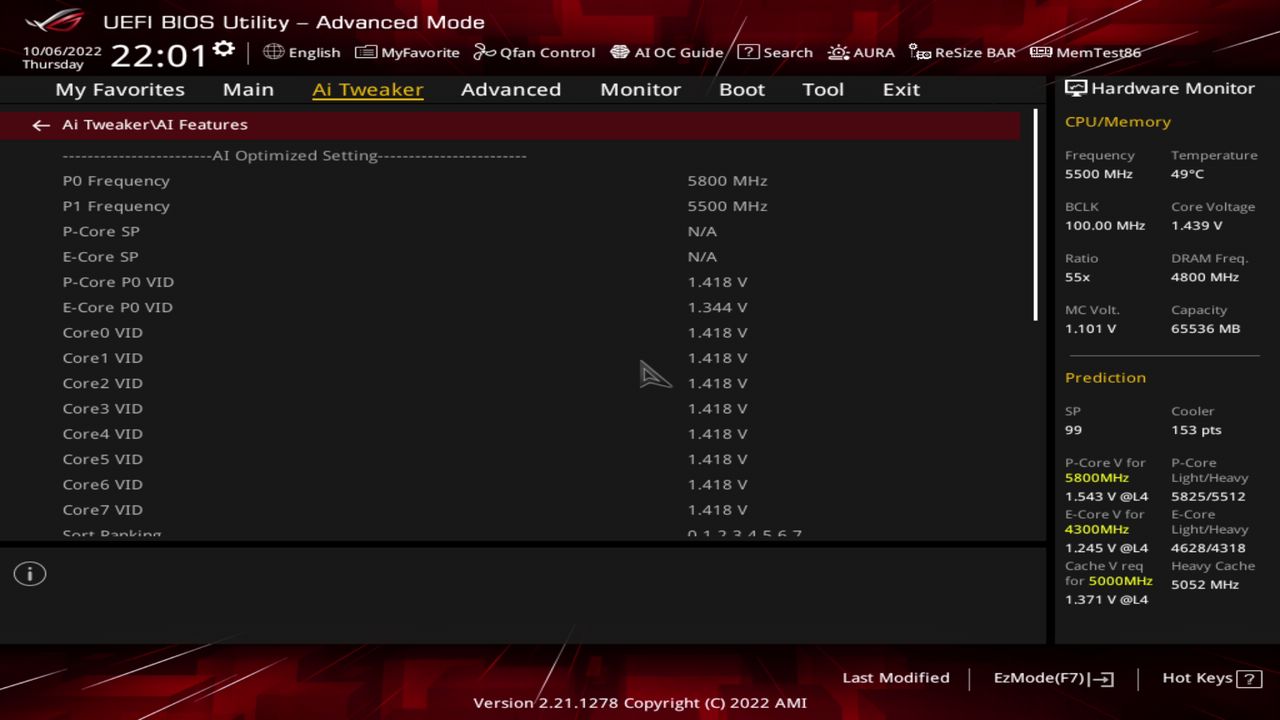Click the English language label
Image resolution: width=1280 pixels, height=720 pixels.
pos(315,52)
